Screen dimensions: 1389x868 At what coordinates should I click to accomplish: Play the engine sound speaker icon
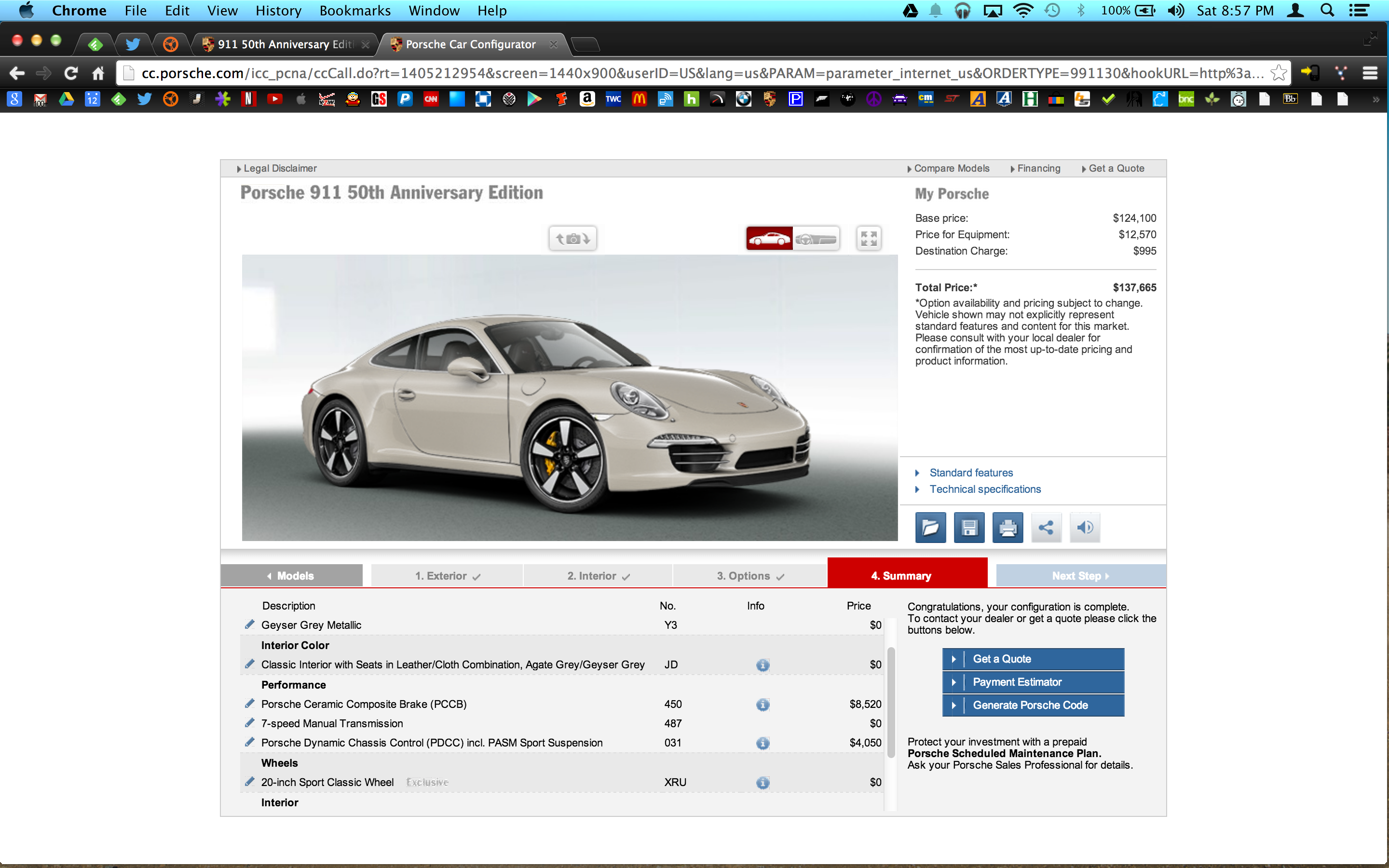tap(1085, 527)
